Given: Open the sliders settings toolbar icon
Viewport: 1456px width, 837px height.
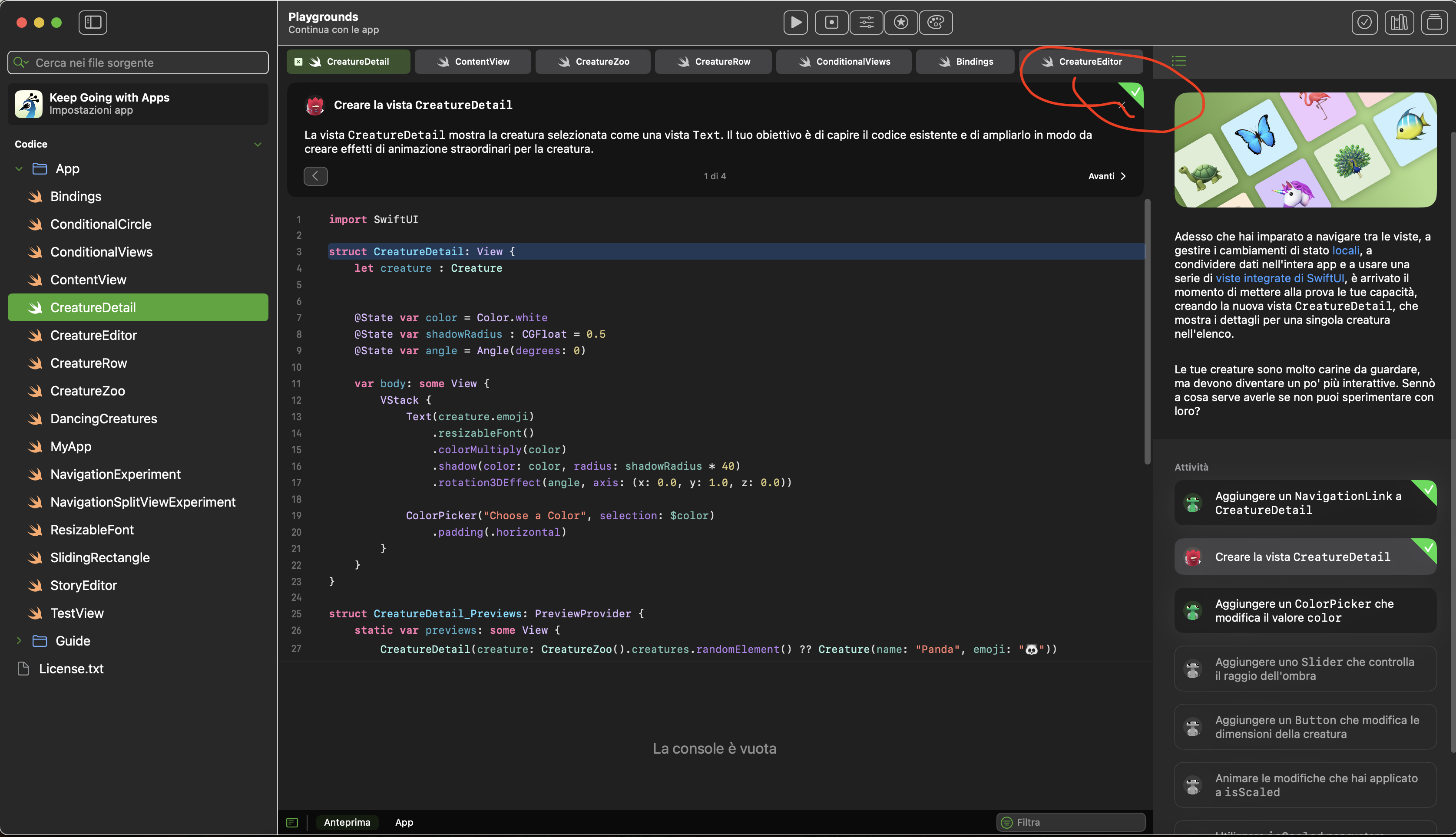Looking at the screenshot, I should pyautogui.click(x=866, y=23).
